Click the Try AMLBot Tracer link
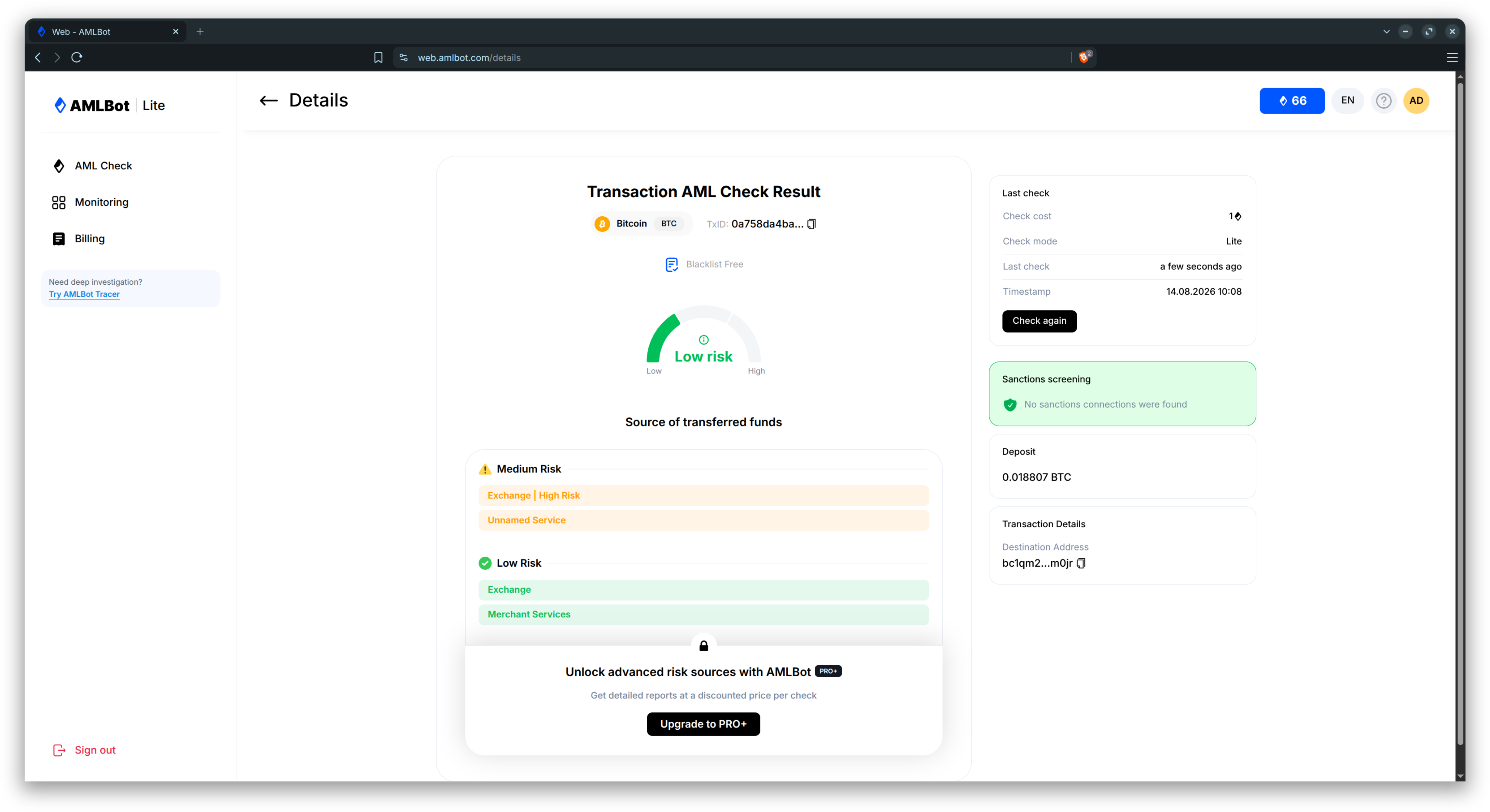1490x812 pixels. click(x=84, y=294)
